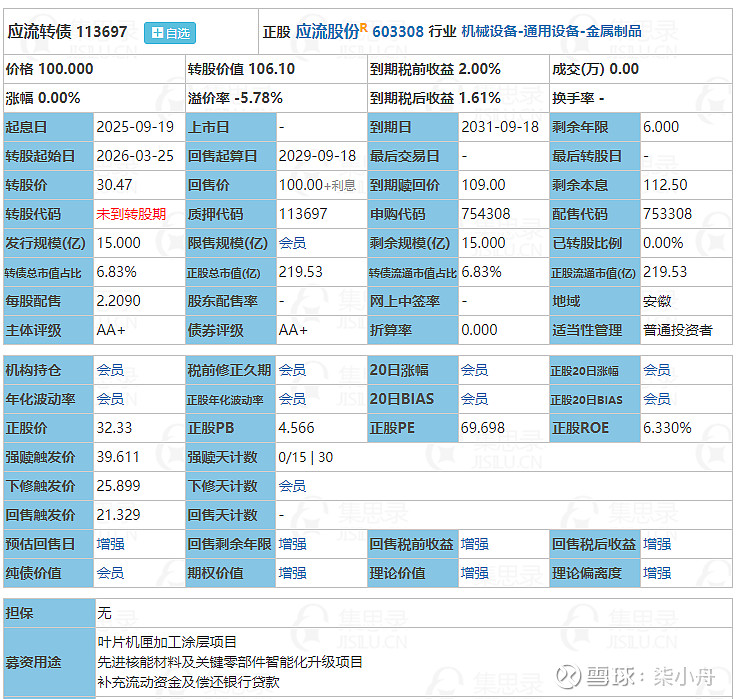Select the 到期赎回价 value 109.00
Viewport: 737px width, 699px height.
[483, 185]
